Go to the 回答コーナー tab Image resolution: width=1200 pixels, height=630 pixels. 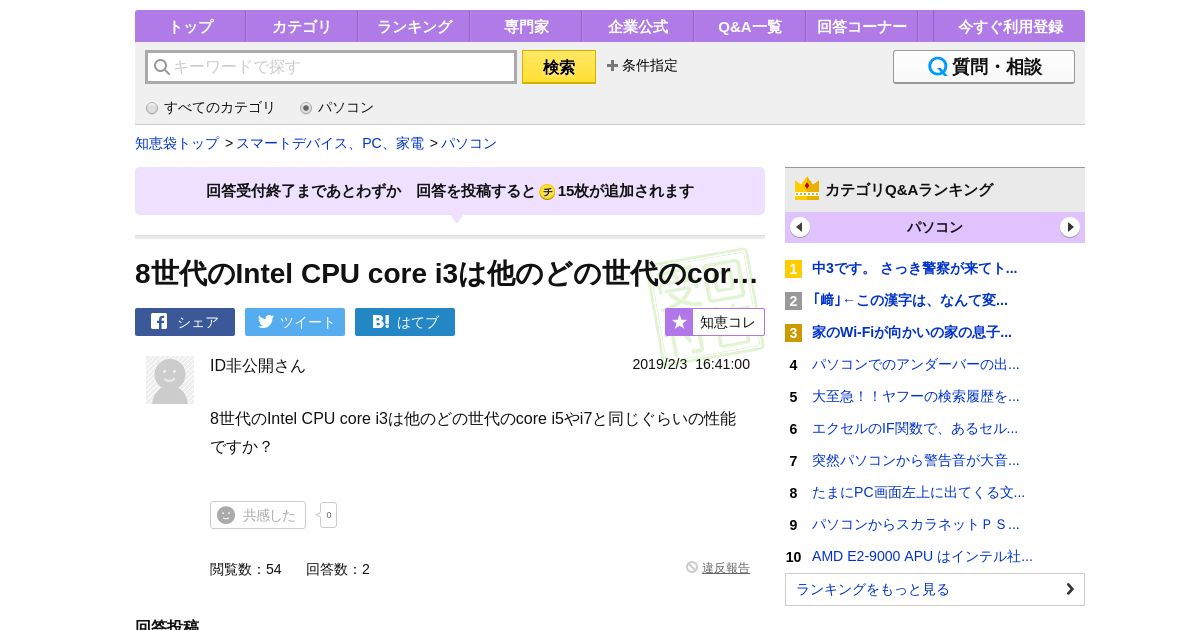pyautogui.click(x=862, y=26)
